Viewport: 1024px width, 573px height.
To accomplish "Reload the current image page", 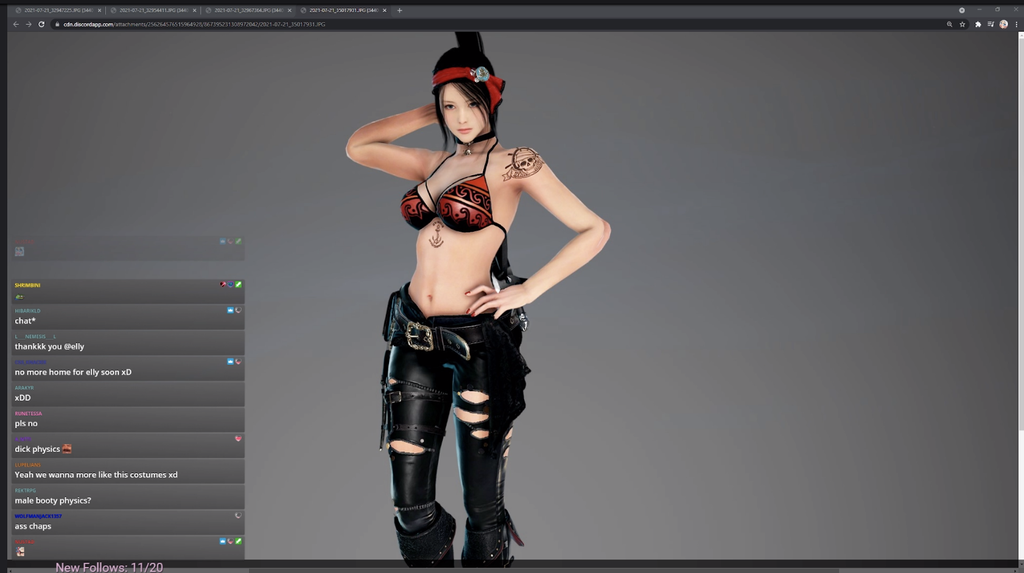I will 41,24.
